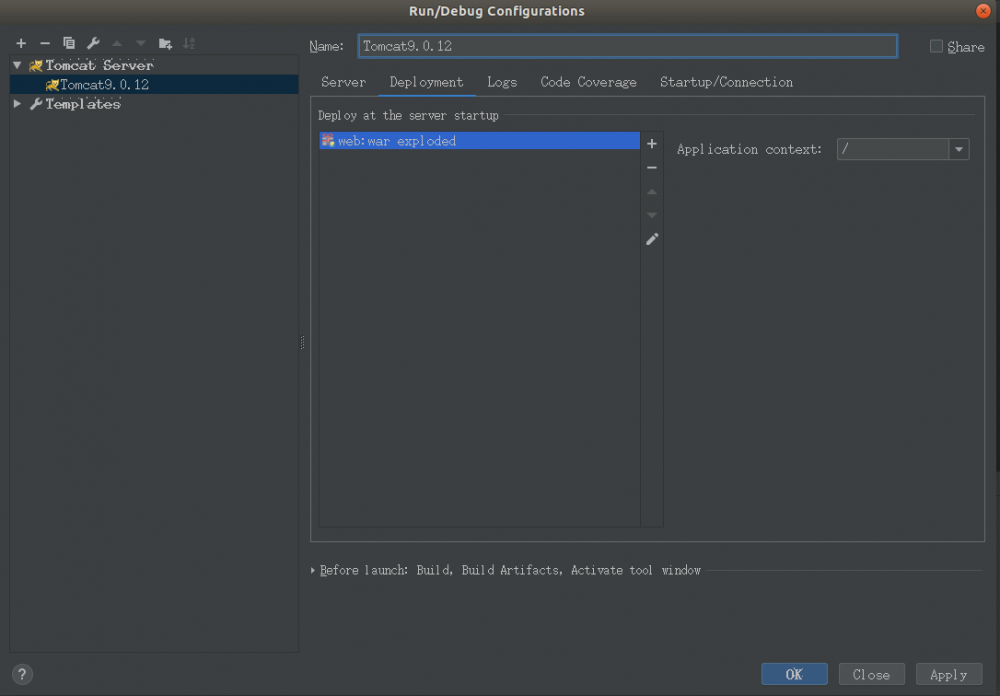Add a new run configuration
1000x696 pixels.
coord(21,43)
